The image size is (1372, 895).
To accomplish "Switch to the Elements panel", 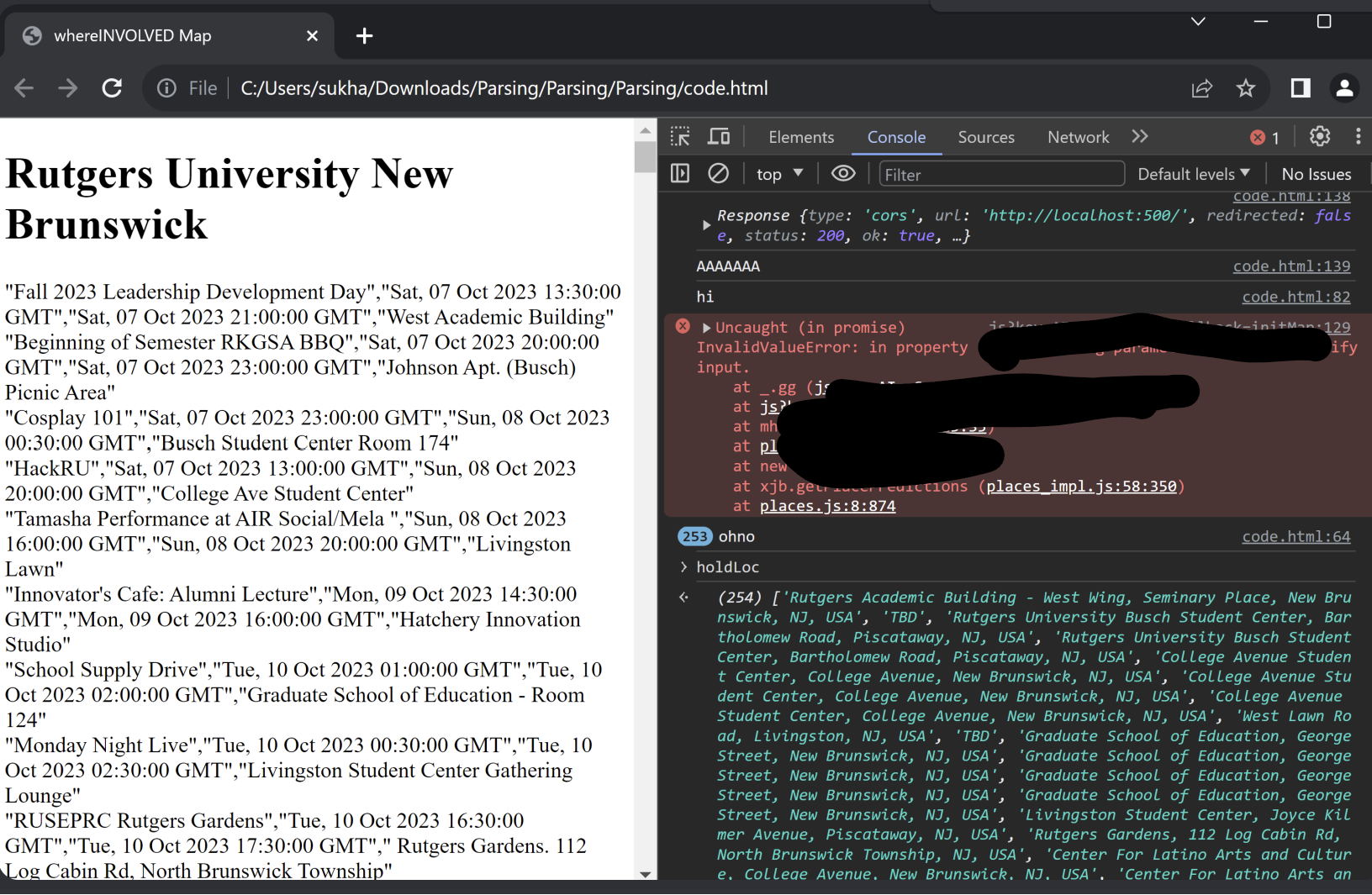I will (x=801, y=137).
